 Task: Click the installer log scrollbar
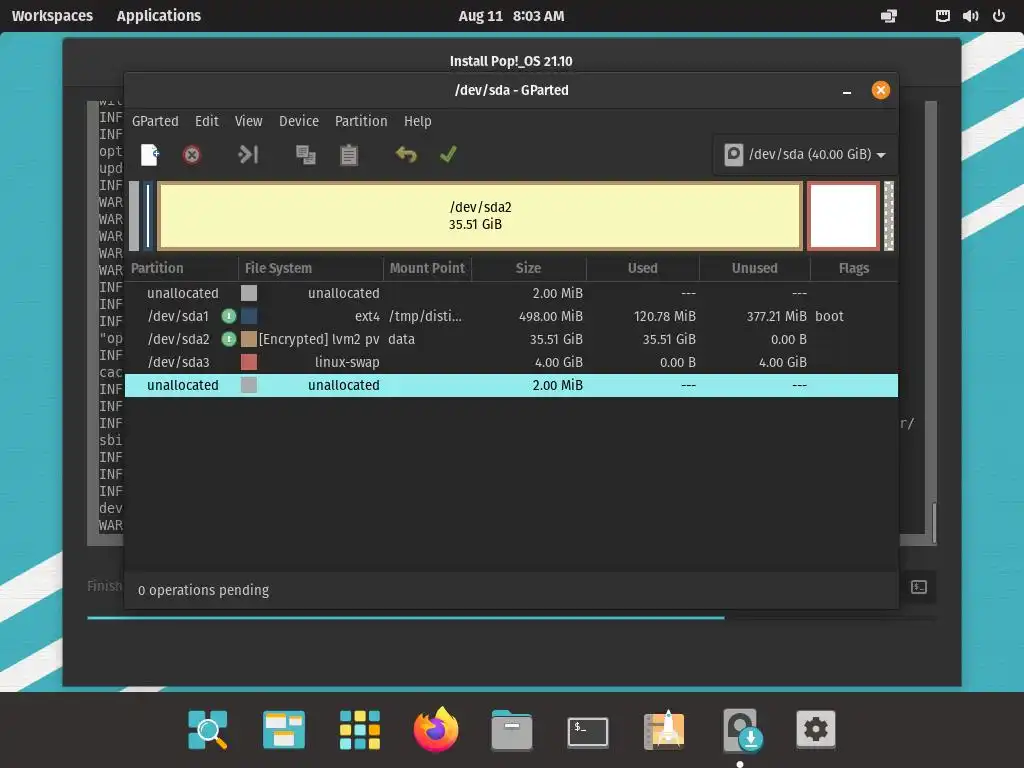point(934,522)
